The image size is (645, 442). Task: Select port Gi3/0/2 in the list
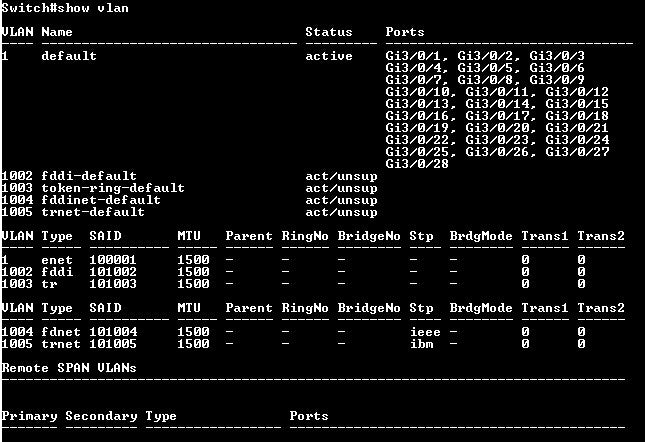tap(488, 56)
